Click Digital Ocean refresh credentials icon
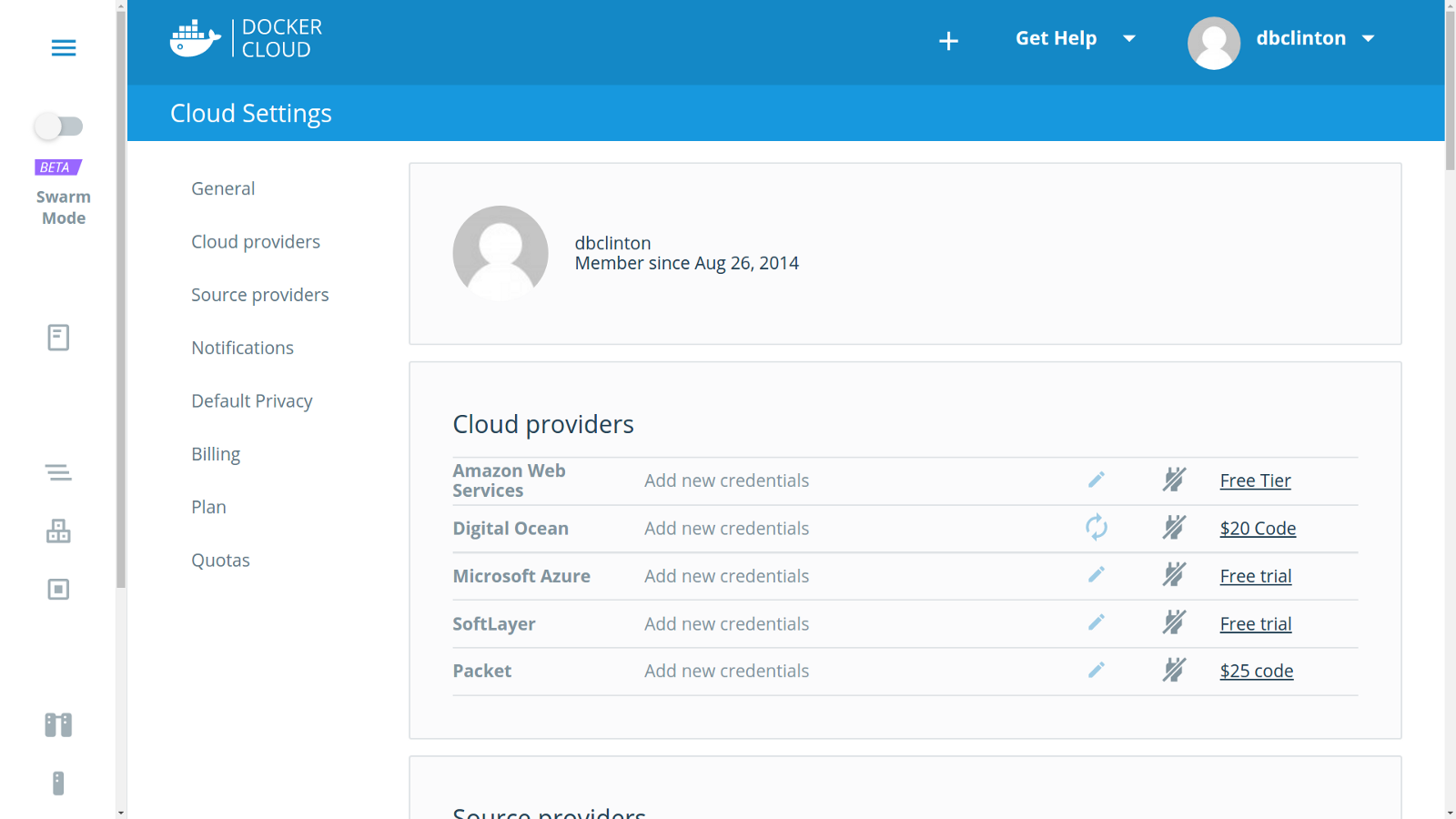This screenshot has width=1456, height=819. point(1096,528)
